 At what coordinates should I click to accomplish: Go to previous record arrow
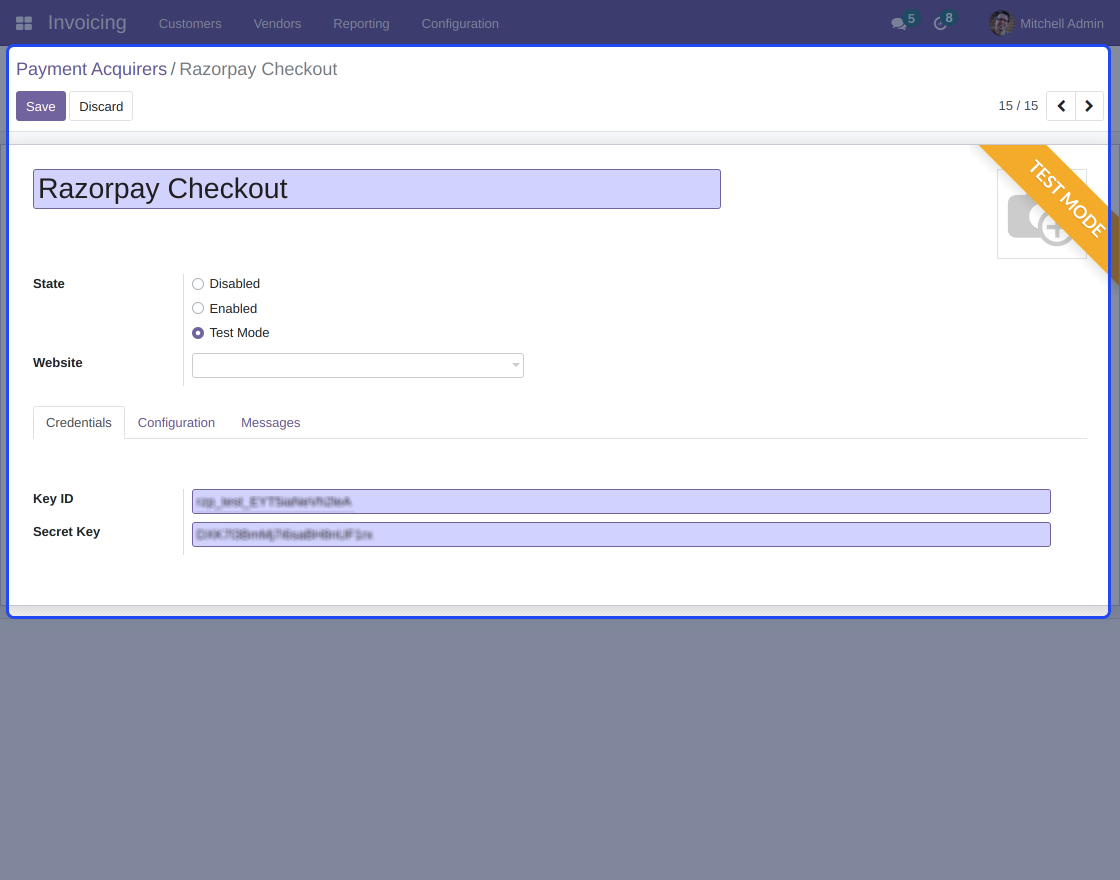(x=1061, y=106)
